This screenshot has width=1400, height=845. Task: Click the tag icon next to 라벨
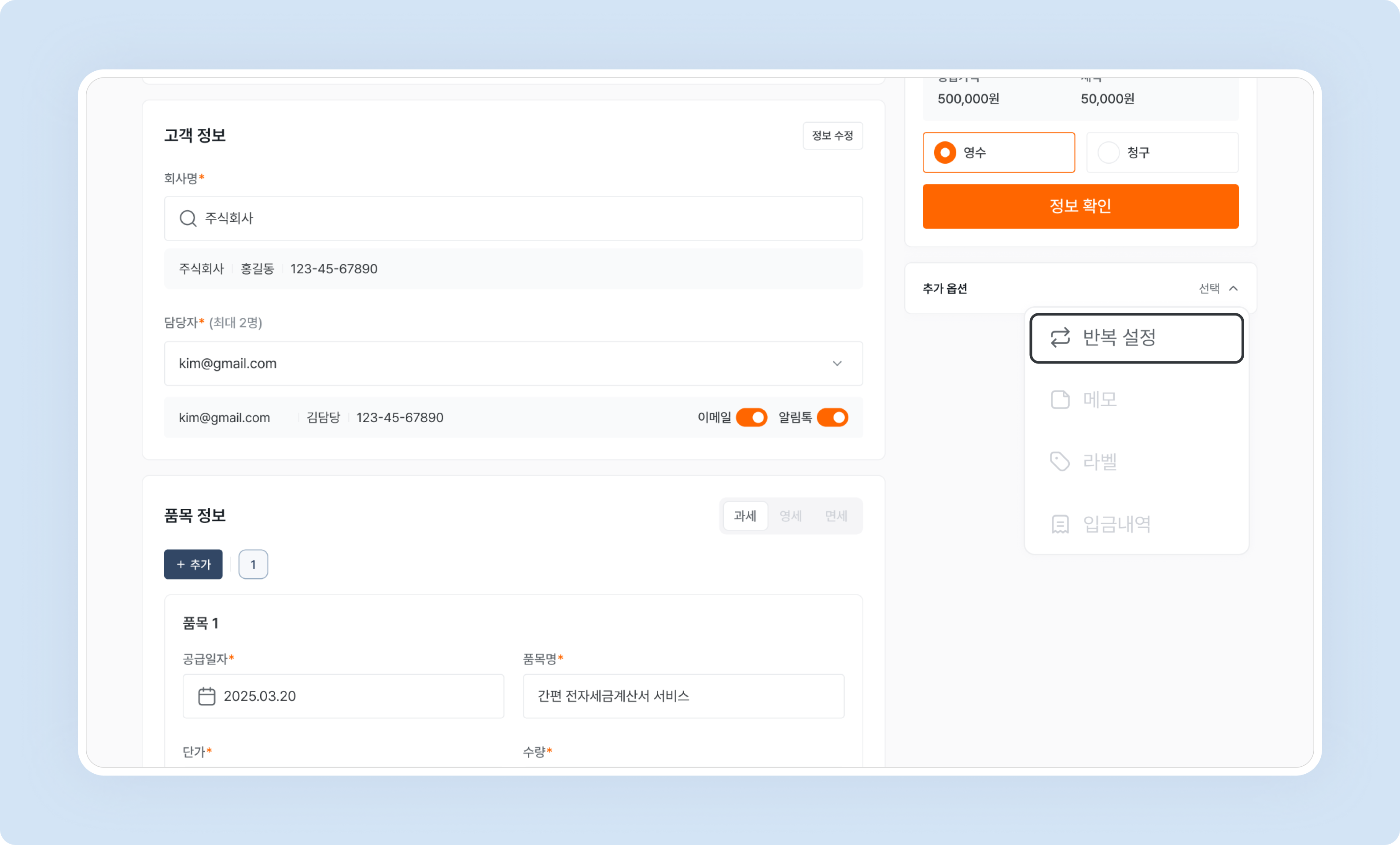click(x=1060, y=462)
